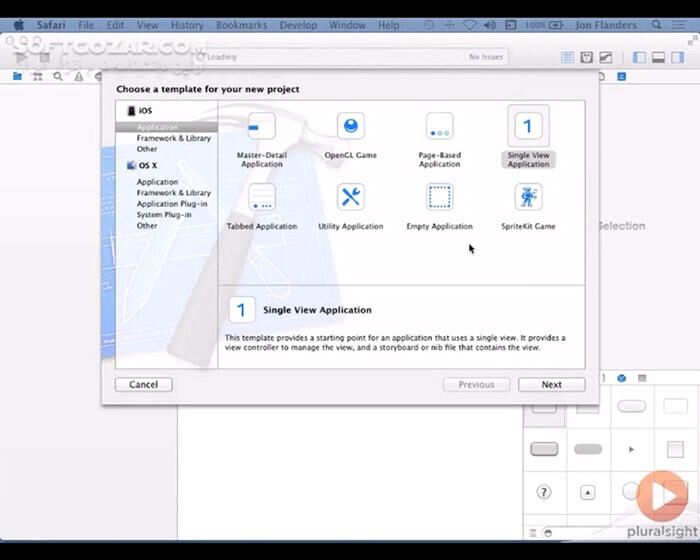Select the Master-Detail Application template
The width and height of the screenshot is (700, 560).
[261, 129]
